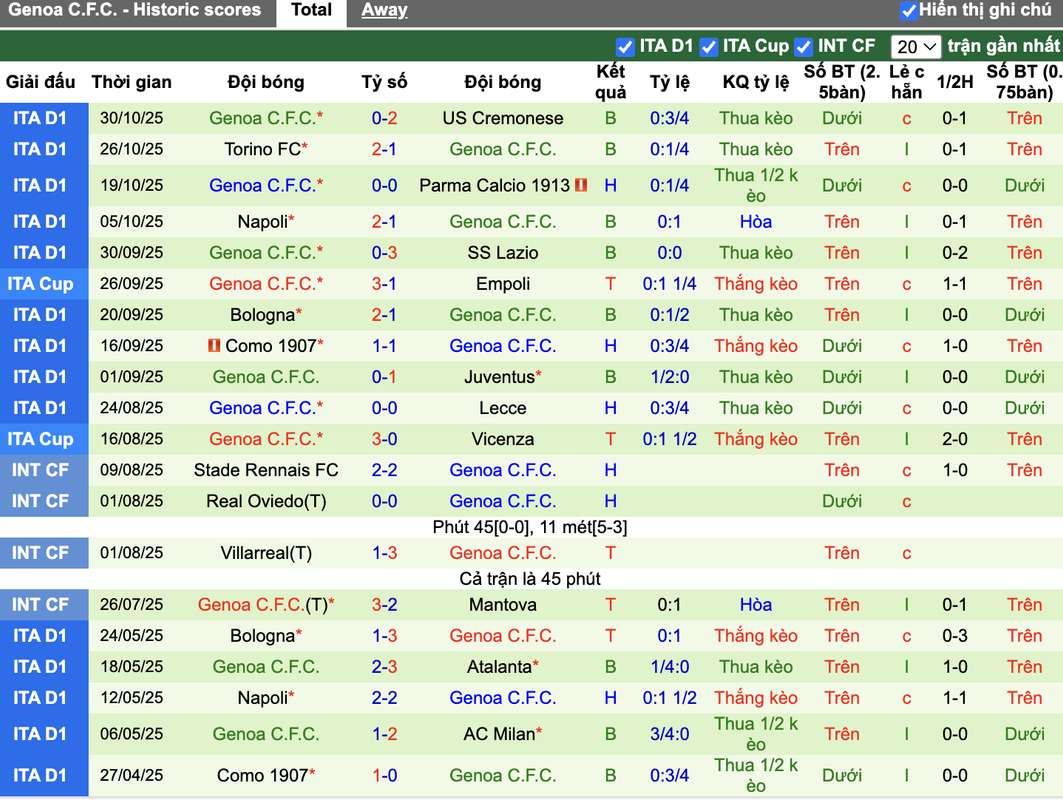Click the odds 3/4:0 in AC Milan row

[669, 734]
